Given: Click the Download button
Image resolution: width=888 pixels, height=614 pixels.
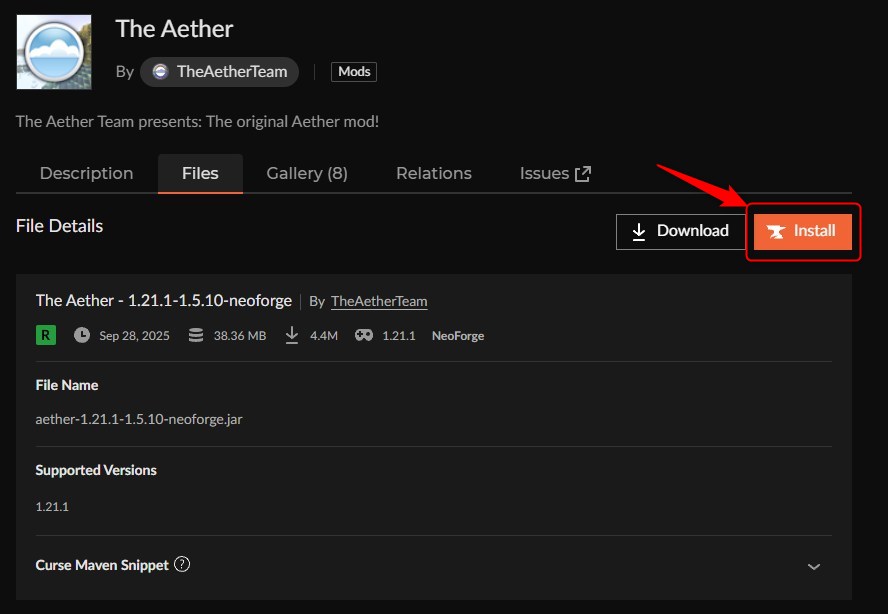Looking at the screenshot, I should point(681,231).
